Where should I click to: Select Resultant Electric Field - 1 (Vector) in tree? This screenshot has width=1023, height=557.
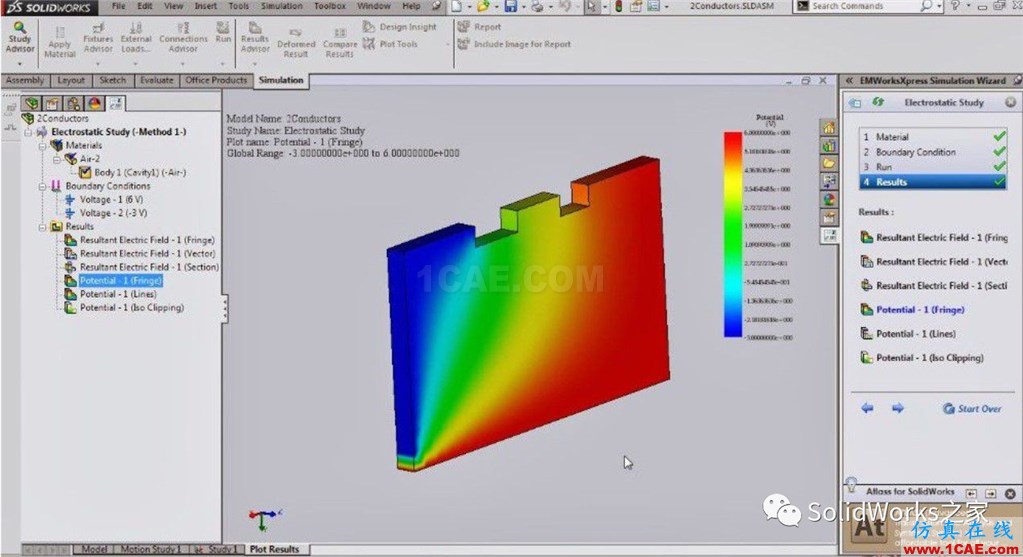pyautogui.click(x=140, y=254)
